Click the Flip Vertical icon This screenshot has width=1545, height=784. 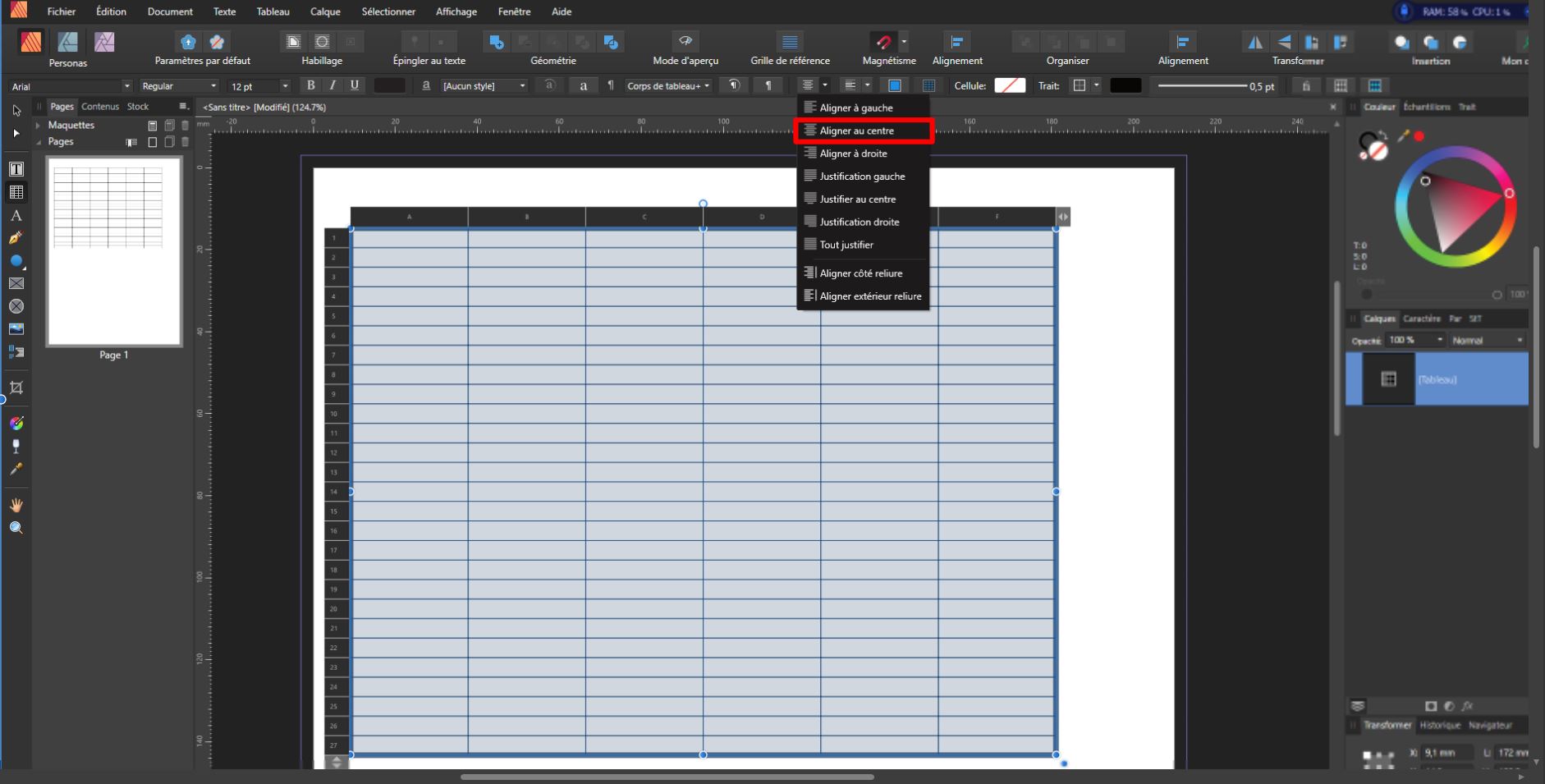pos(1284,42)
